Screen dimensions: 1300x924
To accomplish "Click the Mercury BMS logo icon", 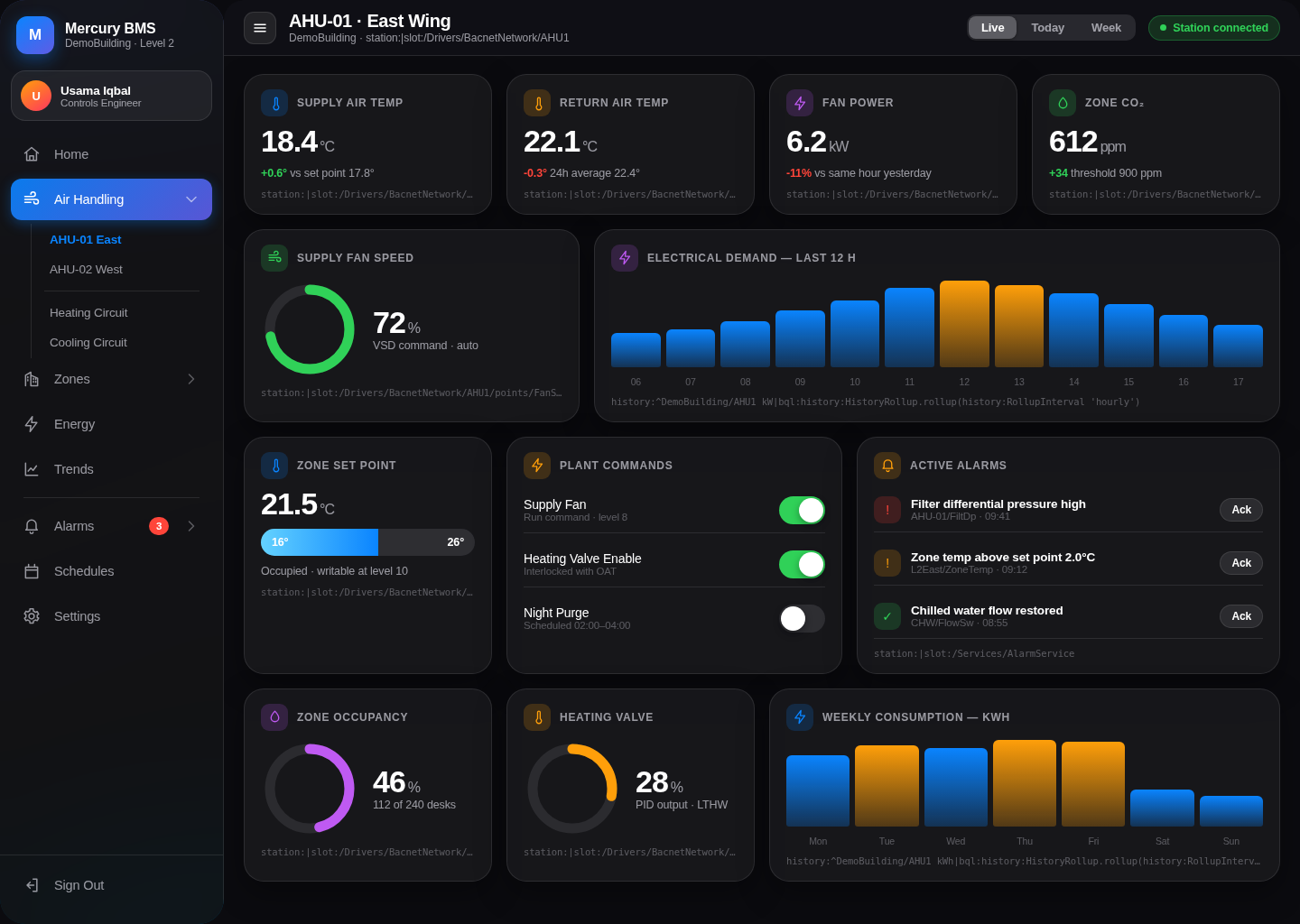I will click(35, 35).
